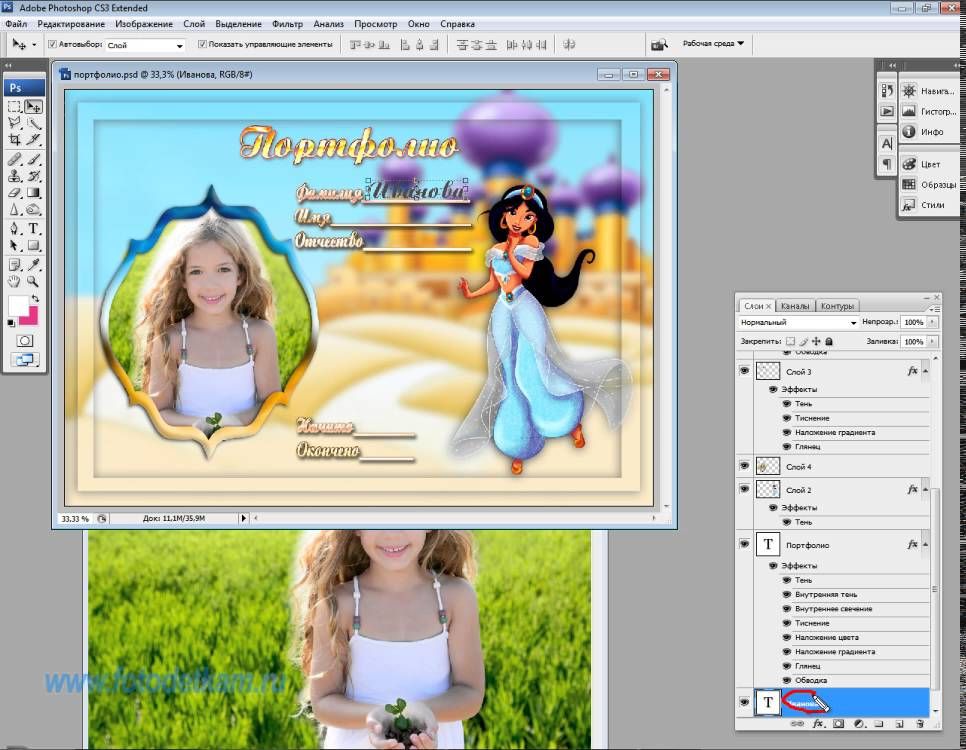The height and width of the screenshot is (750, 966).
Task: Swap foreground and background colors
Action: [x=35, y=298]
